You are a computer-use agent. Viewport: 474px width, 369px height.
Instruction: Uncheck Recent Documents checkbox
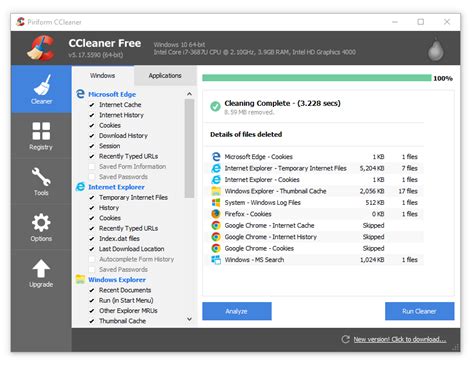coord(92,290)
